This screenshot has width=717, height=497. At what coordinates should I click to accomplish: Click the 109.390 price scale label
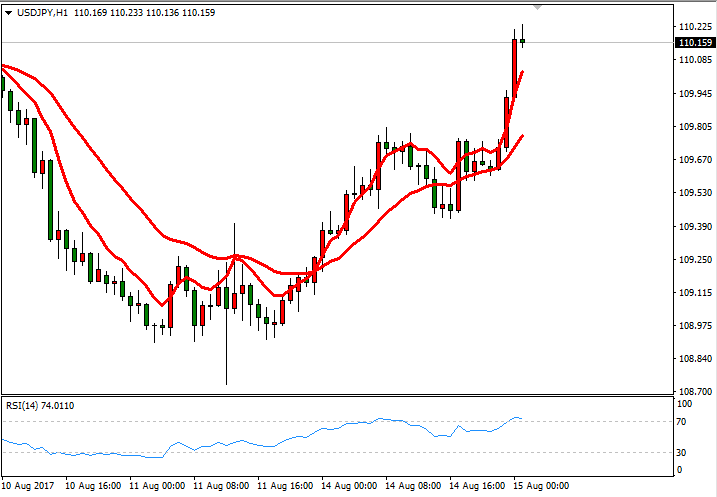(x=696, y=227)
